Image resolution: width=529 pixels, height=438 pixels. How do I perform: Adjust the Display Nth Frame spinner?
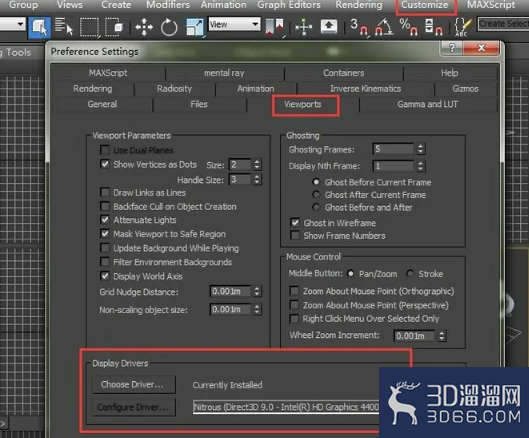coord(420,166)
